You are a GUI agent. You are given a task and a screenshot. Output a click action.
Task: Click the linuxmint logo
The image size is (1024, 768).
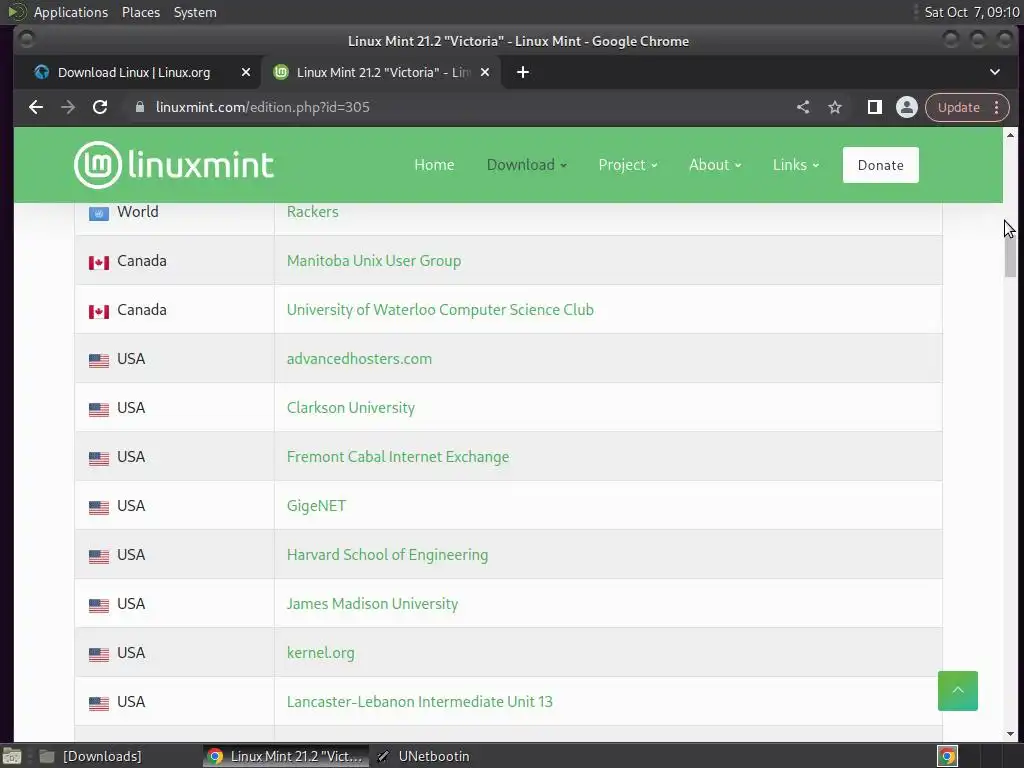pyautogui.click(x=174, y=165)
